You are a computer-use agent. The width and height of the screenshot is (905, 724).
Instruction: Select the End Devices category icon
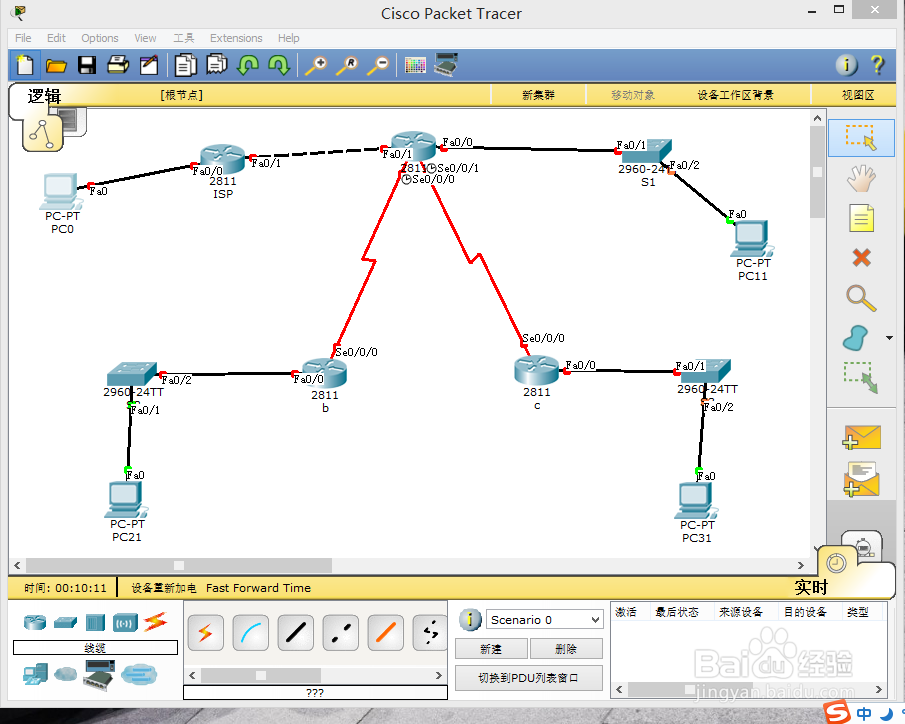[36, 674]
